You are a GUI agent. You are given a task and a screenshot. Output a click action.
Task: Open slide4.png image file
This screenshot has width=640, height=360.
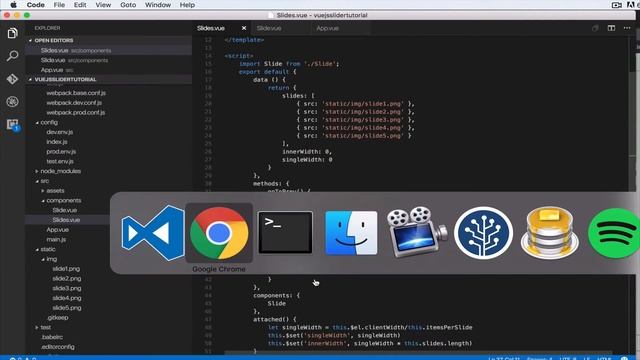[x=67, y=298]
